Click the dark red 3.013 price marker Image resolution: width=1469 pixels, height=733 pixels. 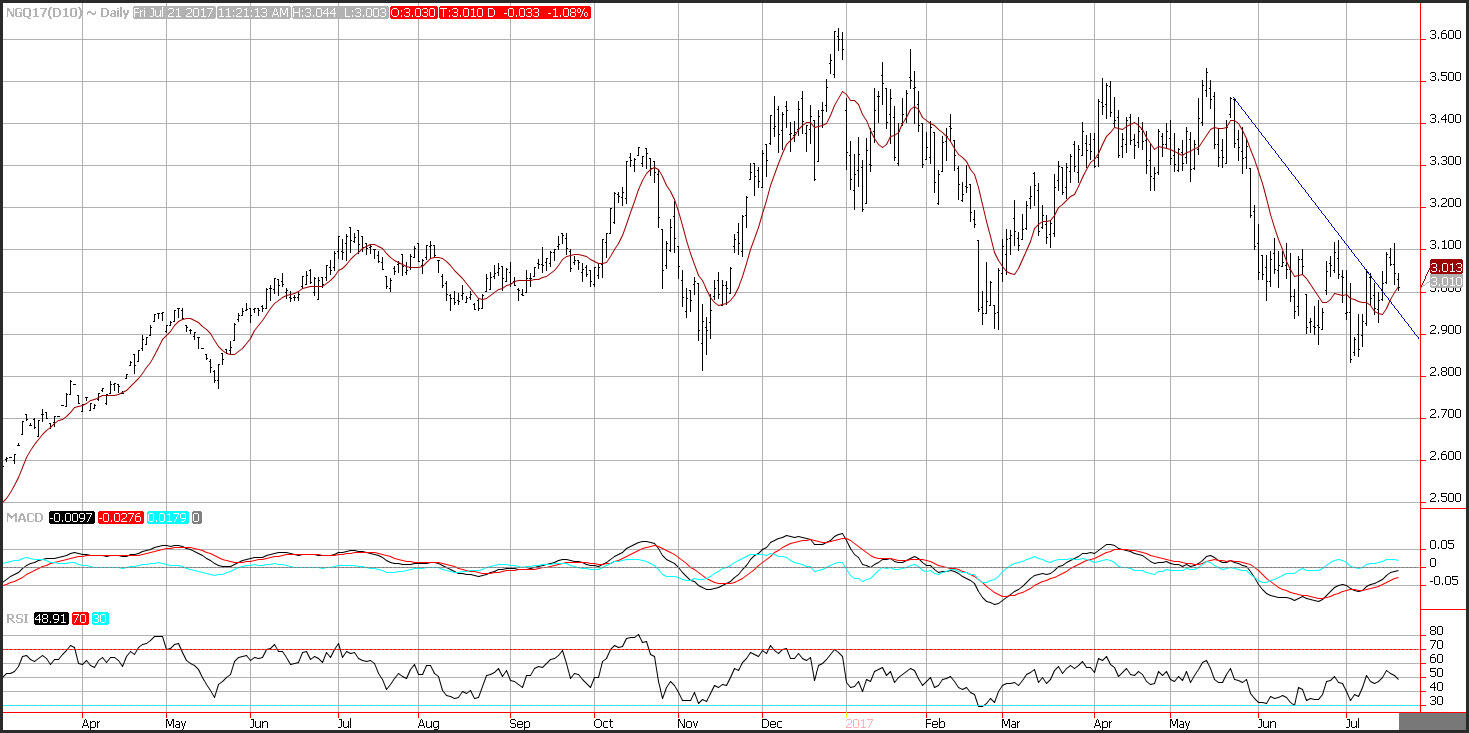pos(1446,268)
